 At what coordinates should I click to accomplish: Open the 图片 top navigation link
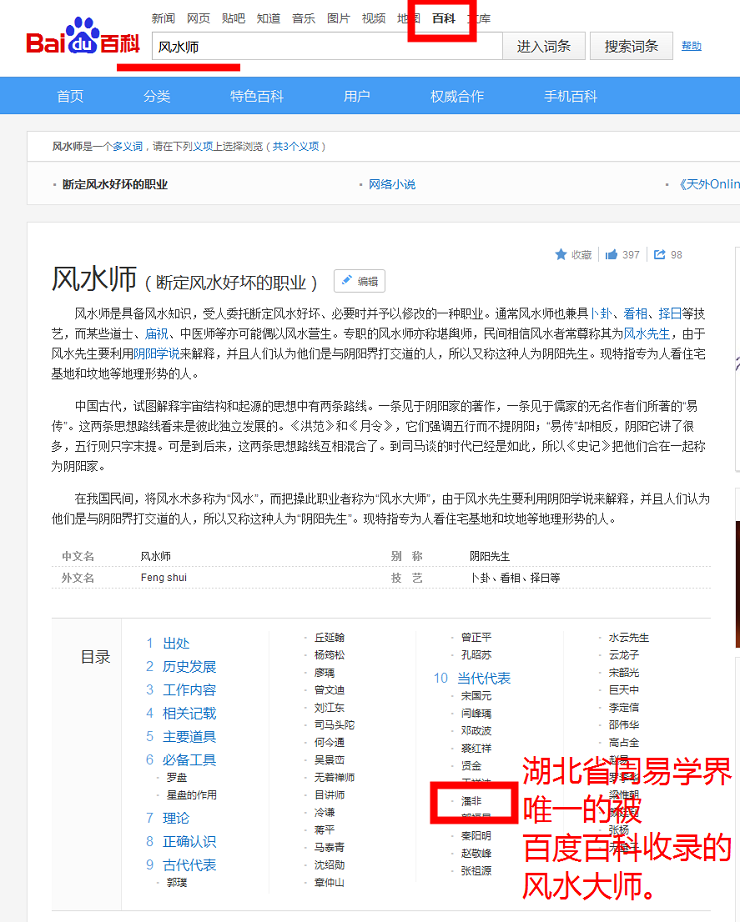pyautogui.click(x=338, y=18)
